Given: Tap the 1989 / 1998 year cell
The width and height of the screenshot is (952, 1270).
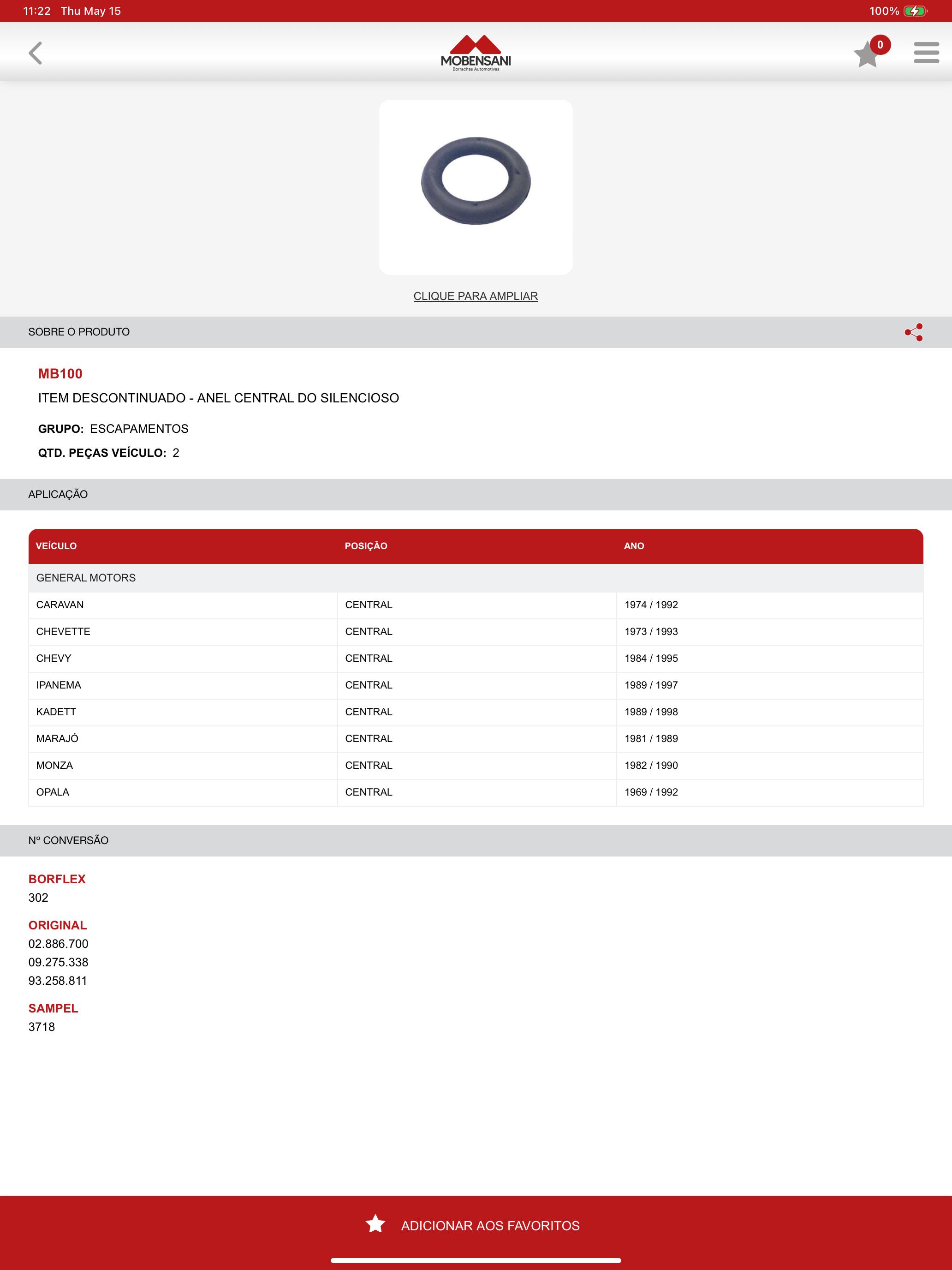Looking at the screenshot, I should tap(770, 712).
